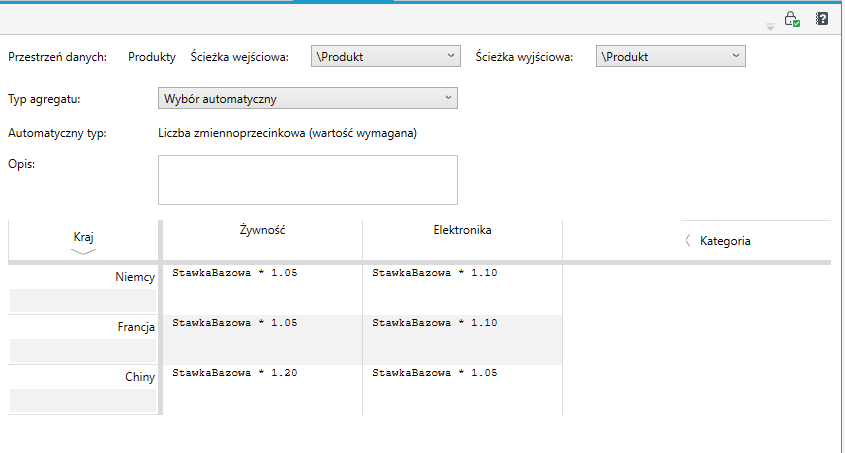Click into the Opis text box

click(x=308, y=180)
